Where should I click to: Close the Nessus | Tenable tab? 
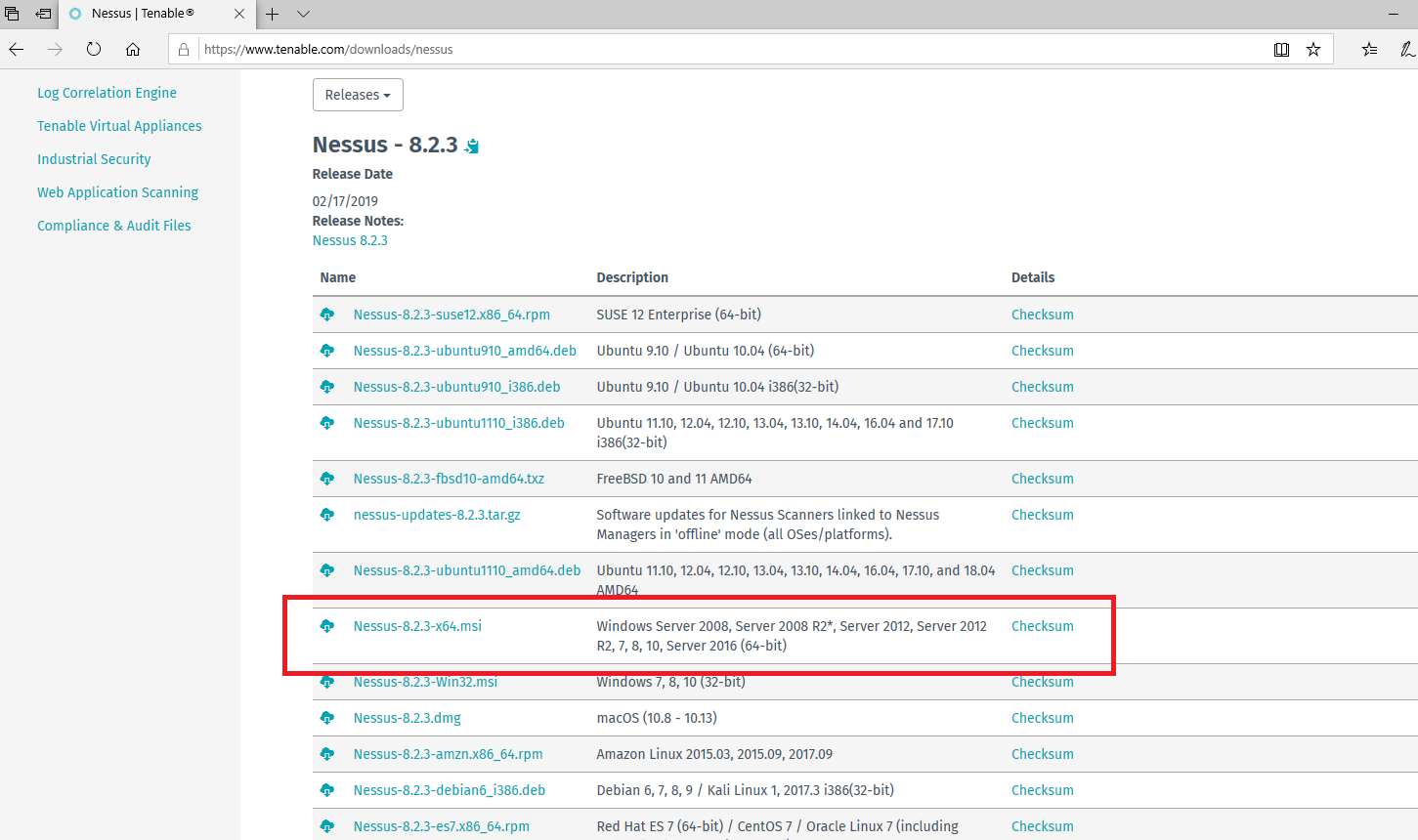tap(239, 14)
